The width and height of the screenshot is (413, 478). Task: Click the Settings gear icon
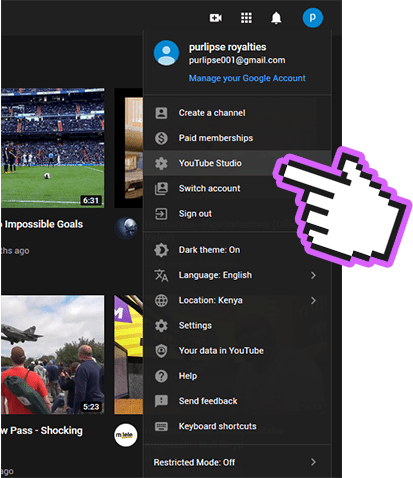(161, 326)
